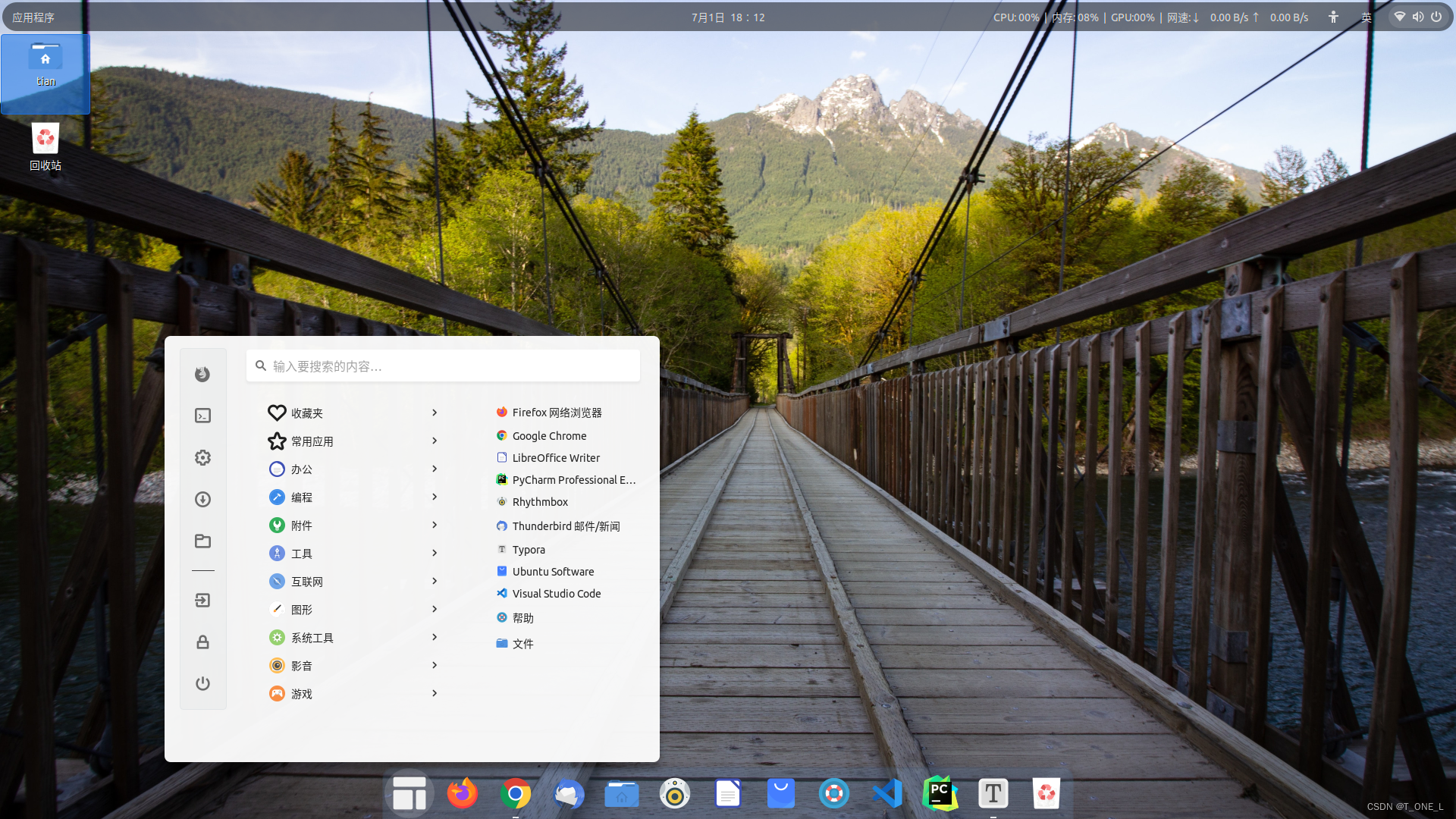1456x819 pixels.
Task: Open Ubuntu Software from the dock
Action: click(x=781, y=794)
